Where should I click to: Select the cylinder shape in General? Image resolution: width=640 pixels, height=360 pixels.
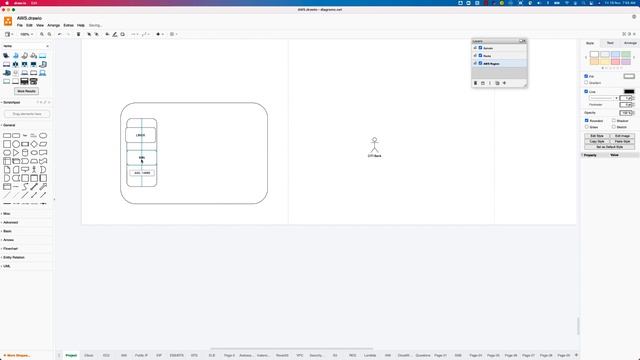pos(25,153)
